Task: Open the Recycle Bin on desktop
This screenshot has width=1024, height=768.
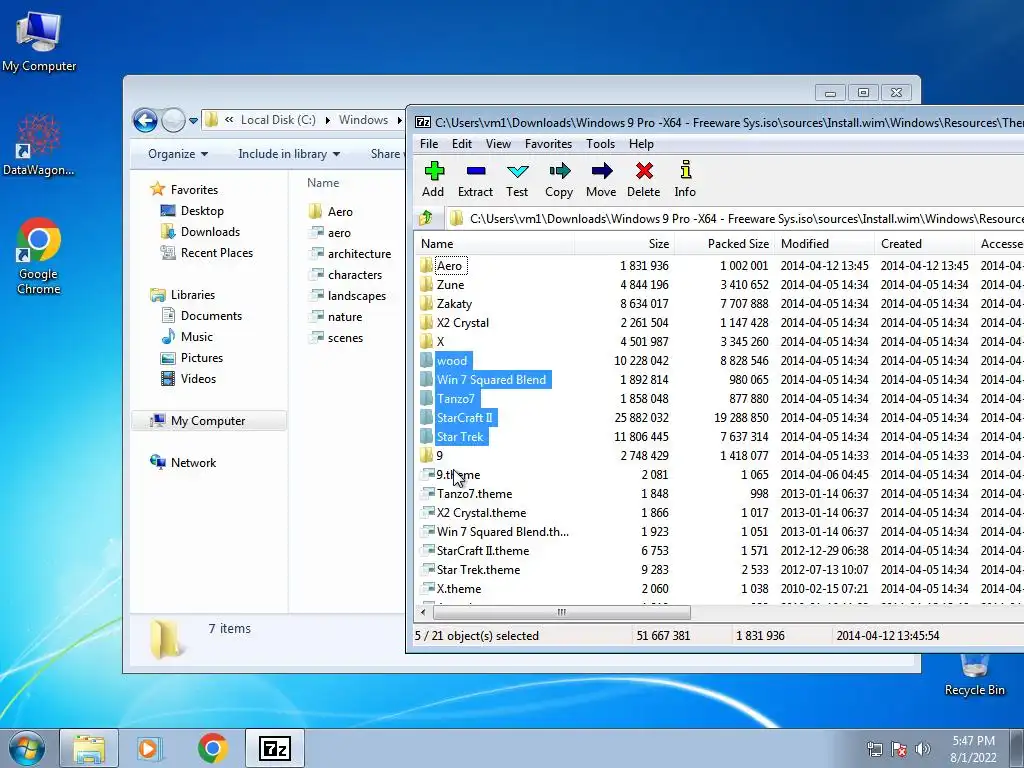Action: 974,675
